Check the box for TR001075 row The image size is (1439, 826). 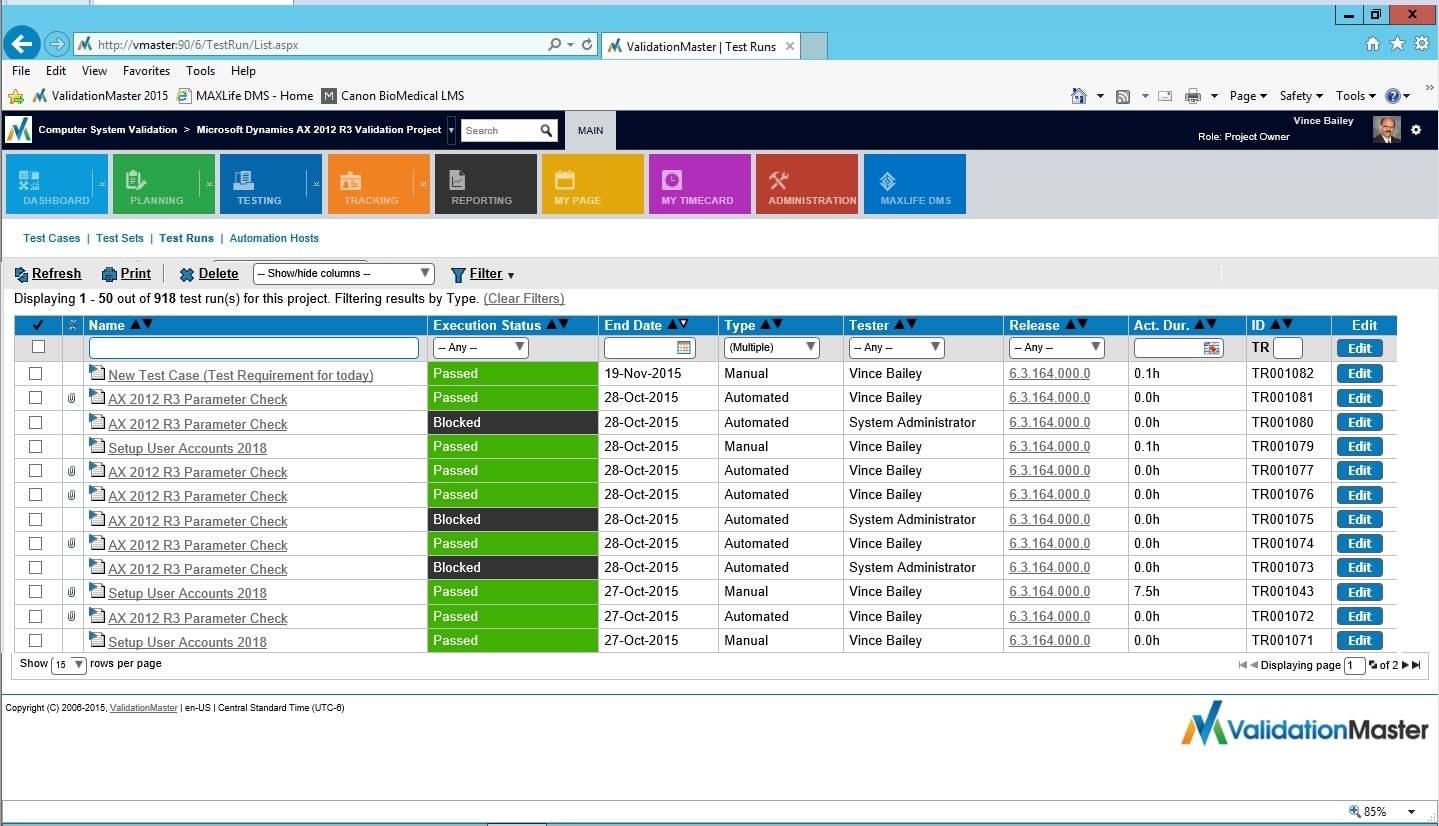(36, 519)
